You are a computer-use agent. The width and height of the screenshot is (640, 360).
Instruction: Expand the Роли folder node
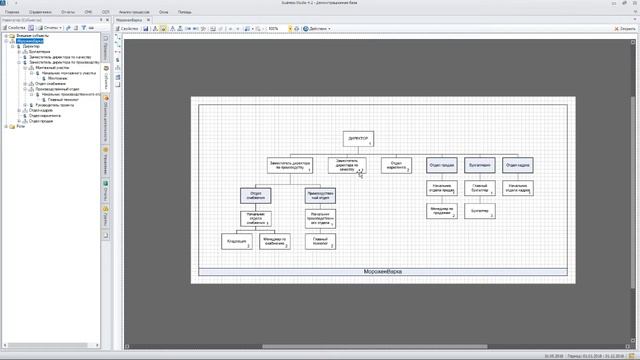pyautogui.click(x=6, y=127)
